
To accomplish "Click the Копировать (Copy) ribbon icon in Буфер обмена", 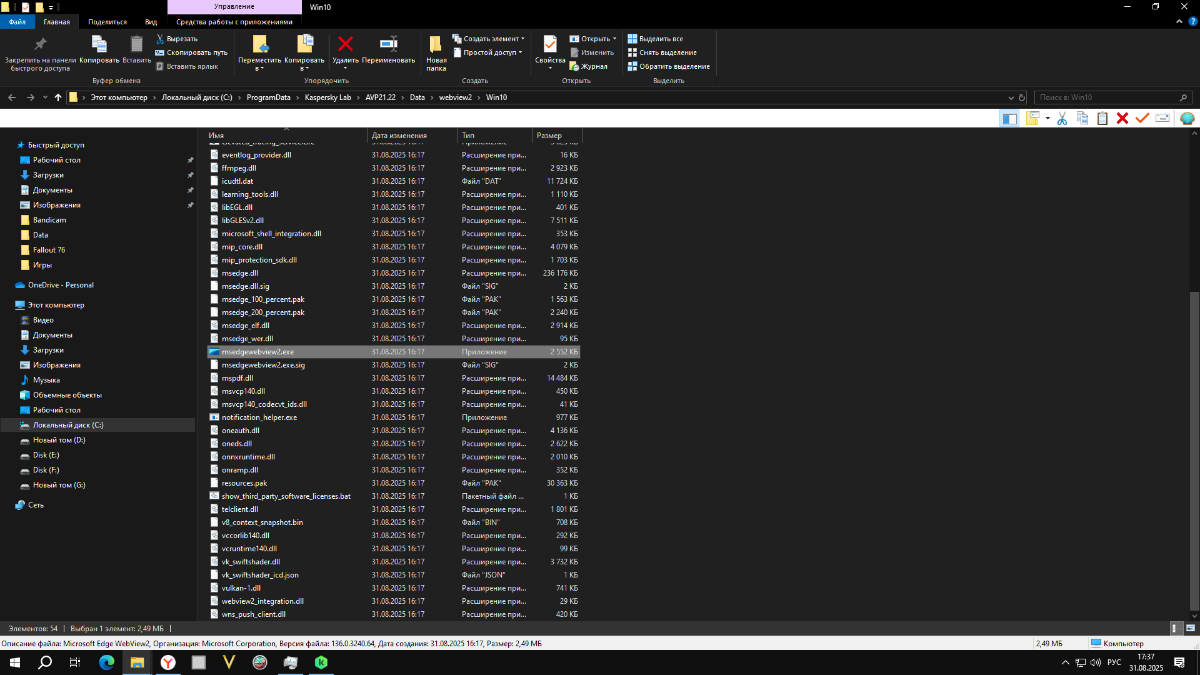I will click(x=99, y=48).
